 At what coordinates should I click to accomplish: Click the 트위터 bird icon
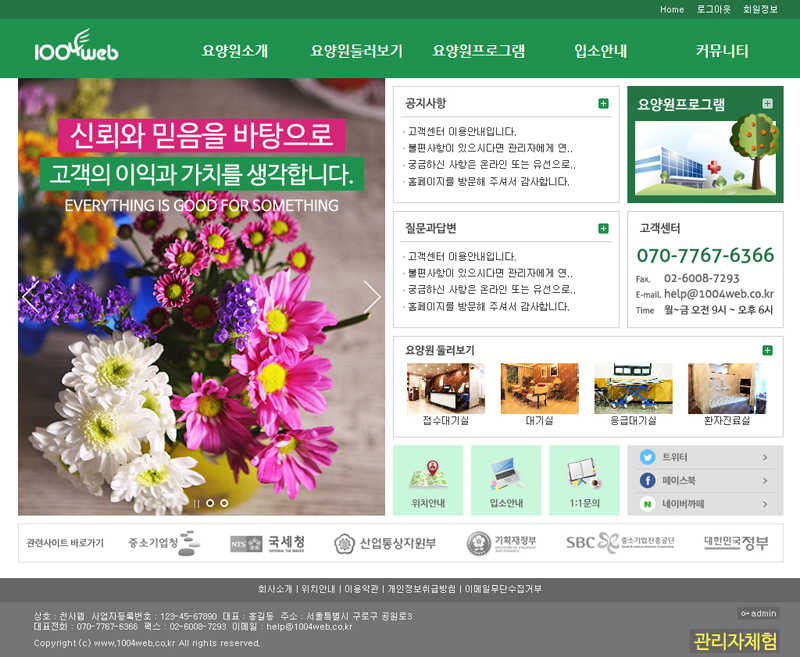648,457
